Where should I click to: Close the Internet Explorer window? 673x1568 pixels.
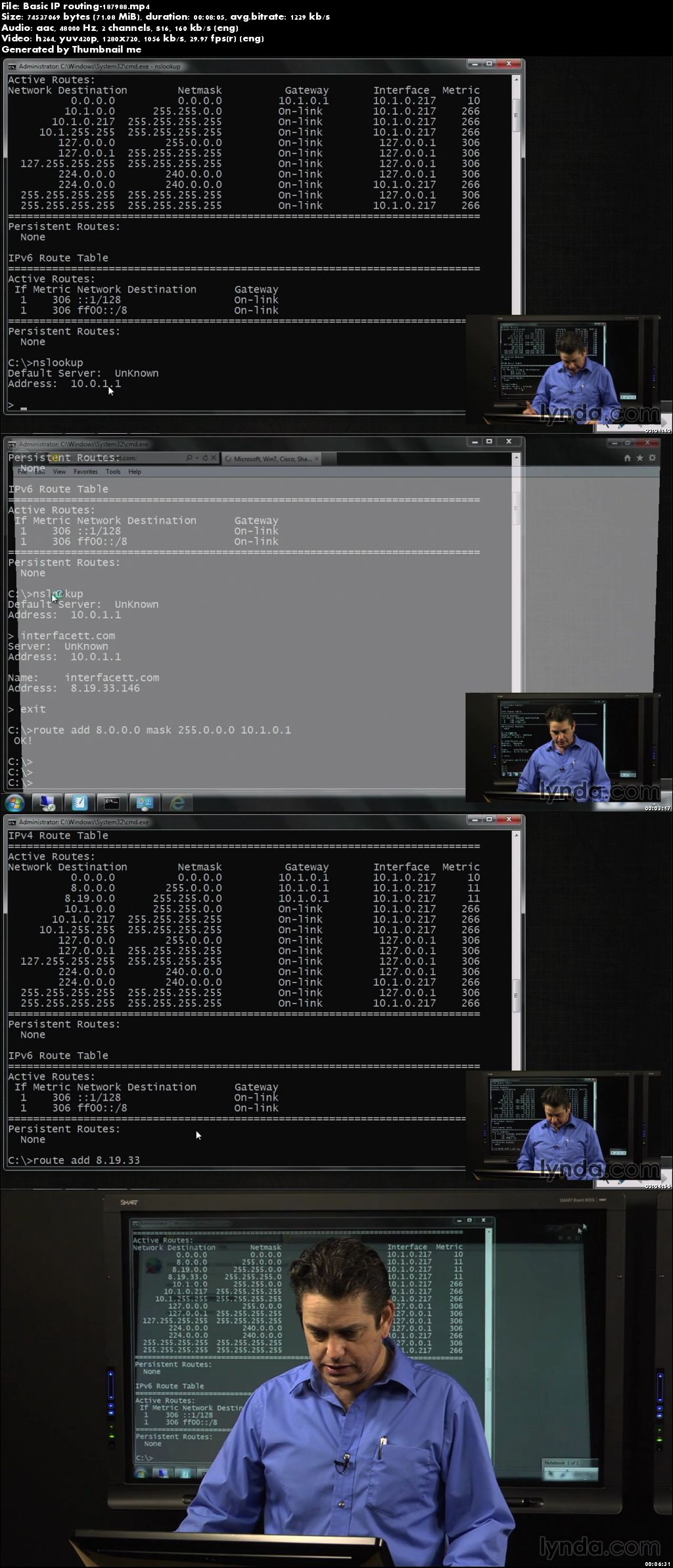point(648,442)
